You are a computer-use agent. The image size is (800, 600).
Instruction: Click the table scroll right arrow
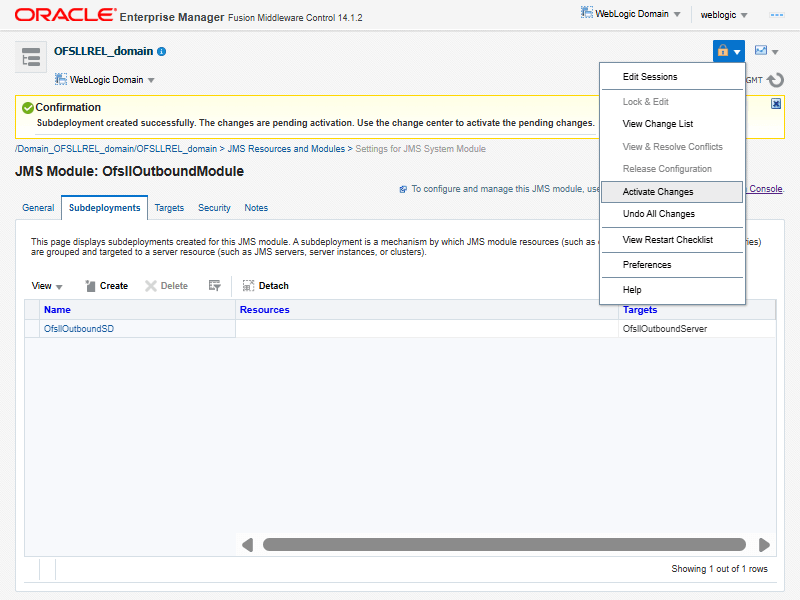click(x=764, y=545)
